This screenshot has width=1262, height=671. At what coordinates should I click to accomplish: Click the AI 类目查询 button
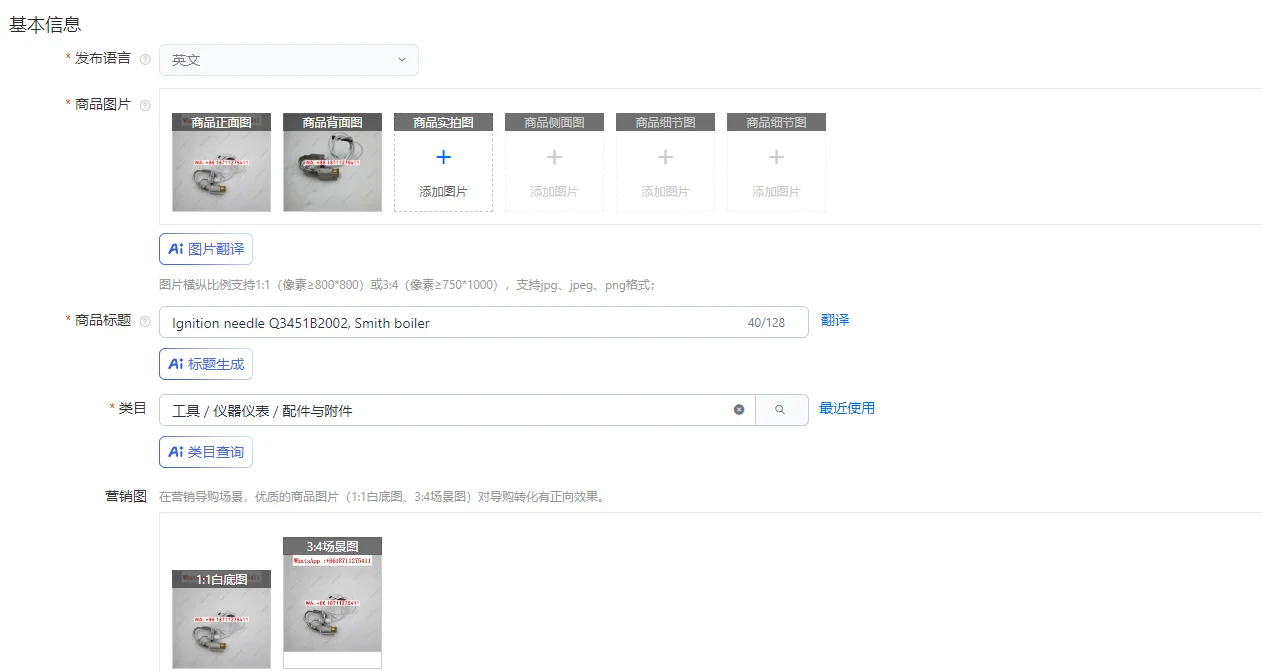(x=206, y=452)
